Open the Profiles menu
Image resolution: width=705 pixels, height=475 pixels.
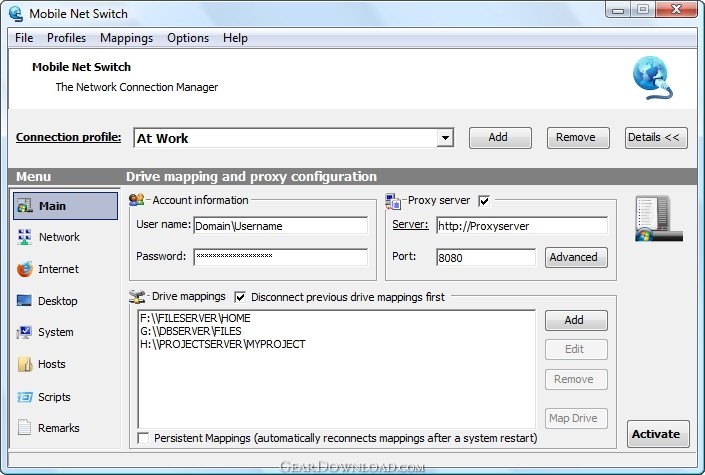click(x=66, y=38)
